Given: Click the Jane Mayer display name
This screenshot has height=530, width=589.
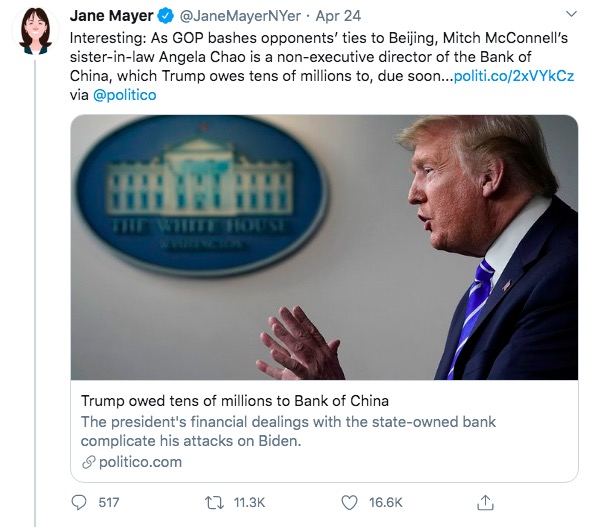Looking at the screenshot, I should pos(112,16).
